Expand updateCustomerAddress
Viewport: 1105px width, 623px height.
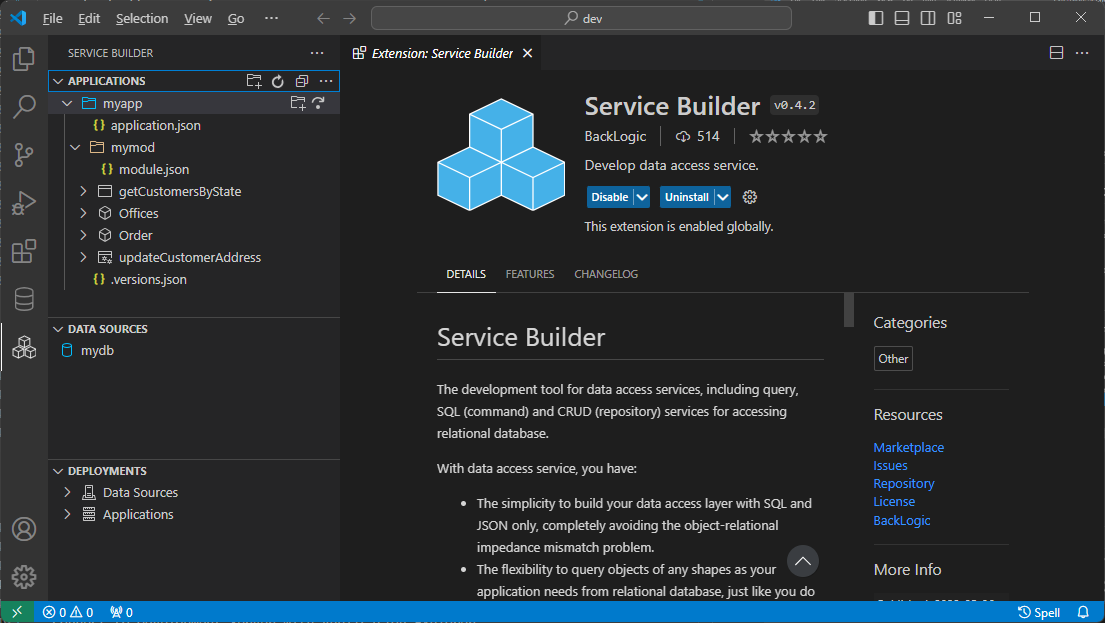(83, 257)
